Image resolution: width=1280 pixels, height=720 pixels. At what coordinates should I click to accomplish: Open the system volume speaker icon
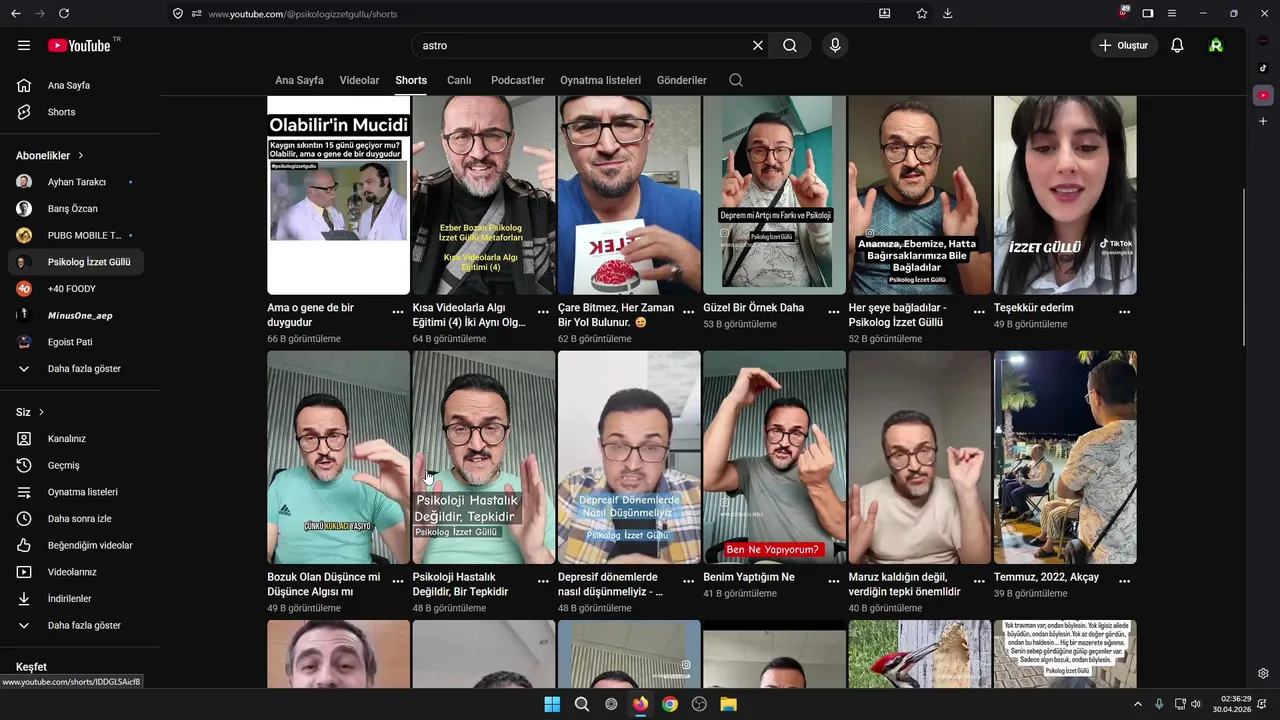tap(1195, 704)
